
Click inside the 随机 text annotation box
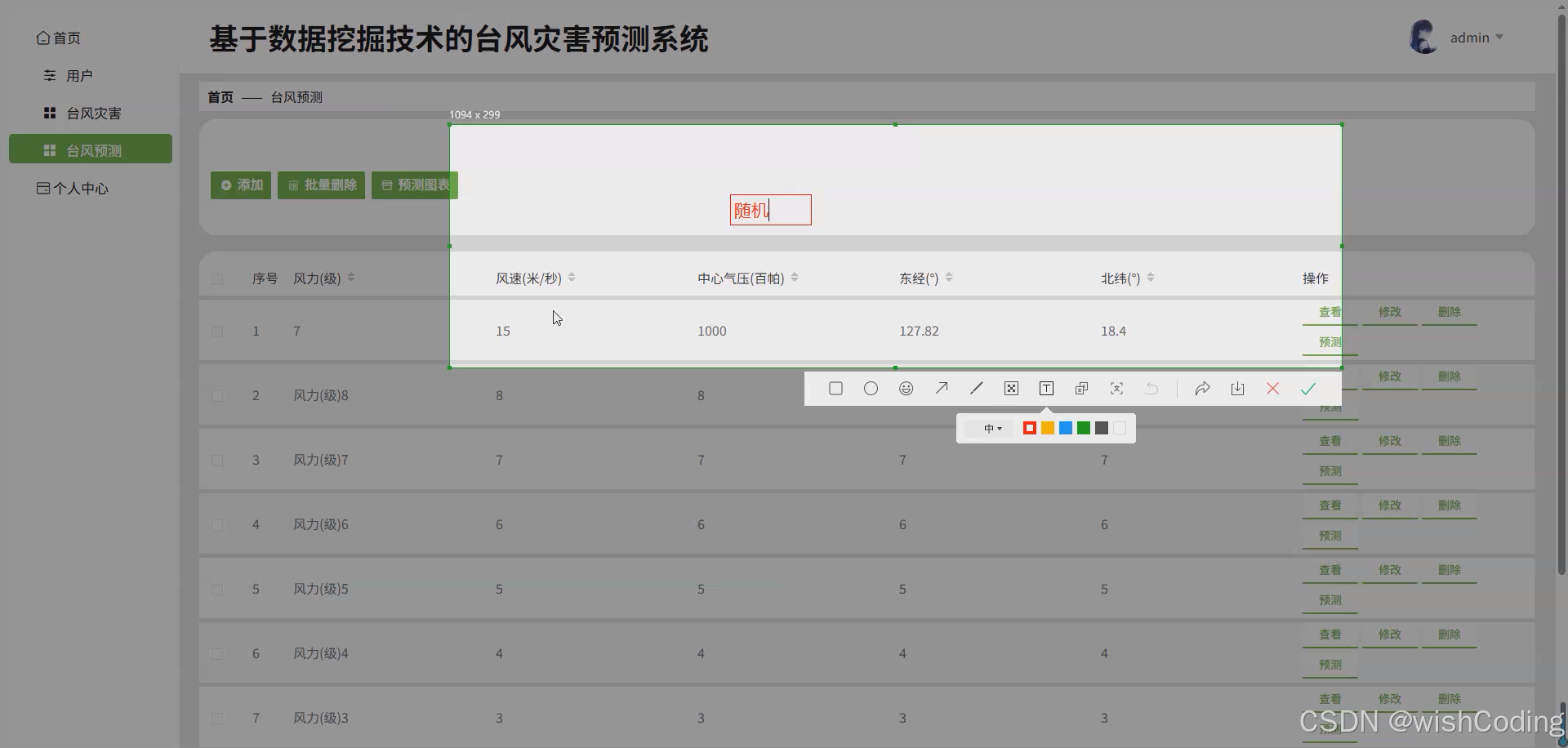[x=771, y=210]
